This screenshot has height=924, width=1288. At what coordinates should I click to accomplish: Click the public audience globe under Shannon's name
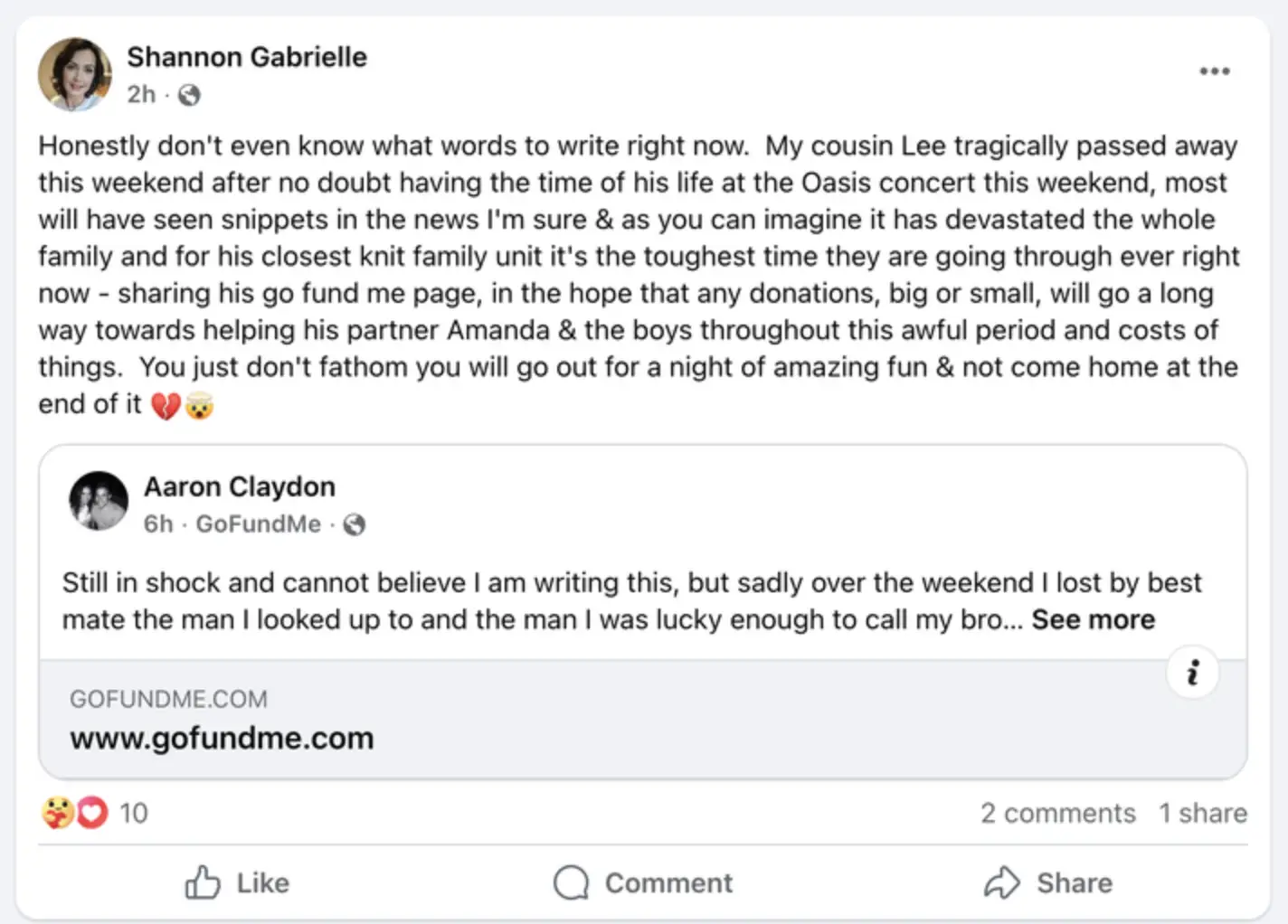[x=189, y=94]
